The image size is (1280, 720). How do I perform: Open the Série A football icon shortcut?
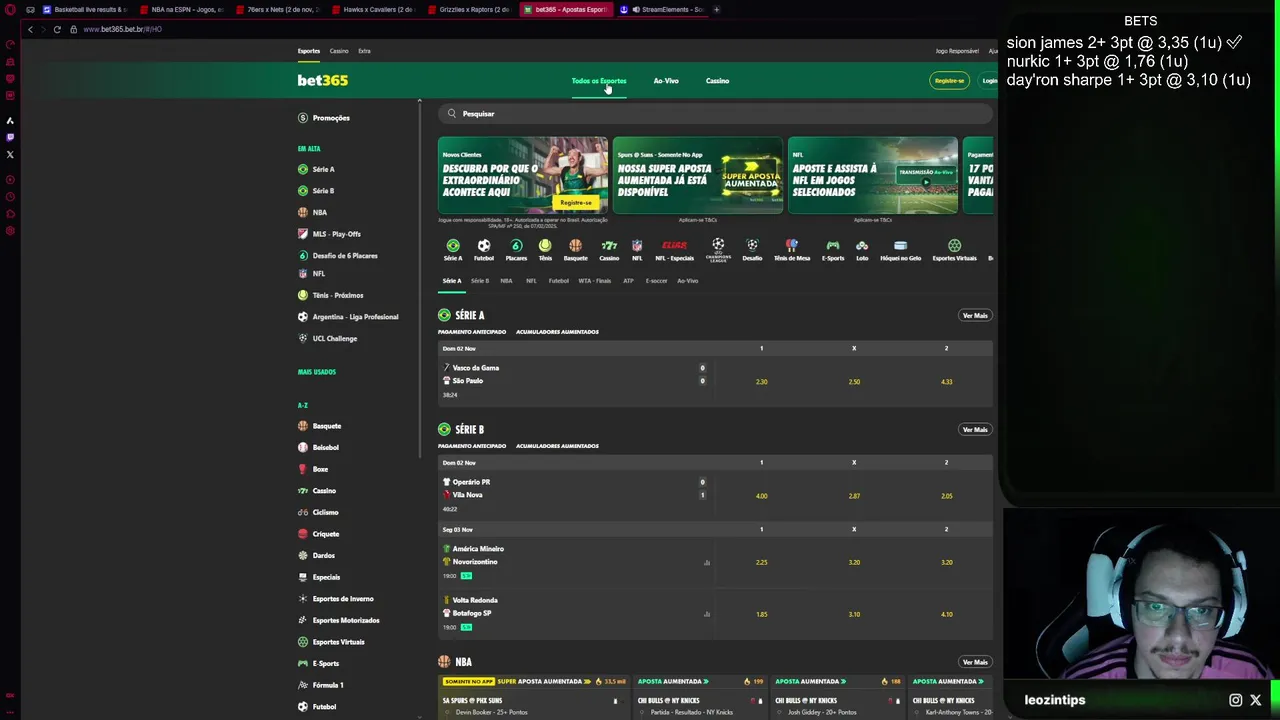coord(453,245)
